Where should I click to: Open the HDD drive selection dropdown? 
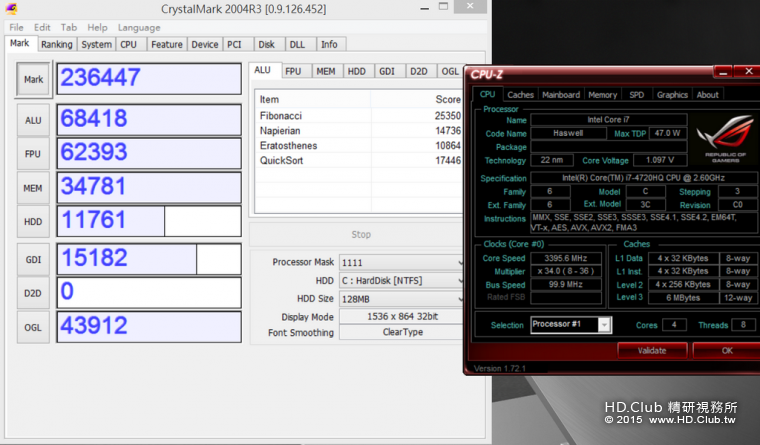tap(401, 280)
